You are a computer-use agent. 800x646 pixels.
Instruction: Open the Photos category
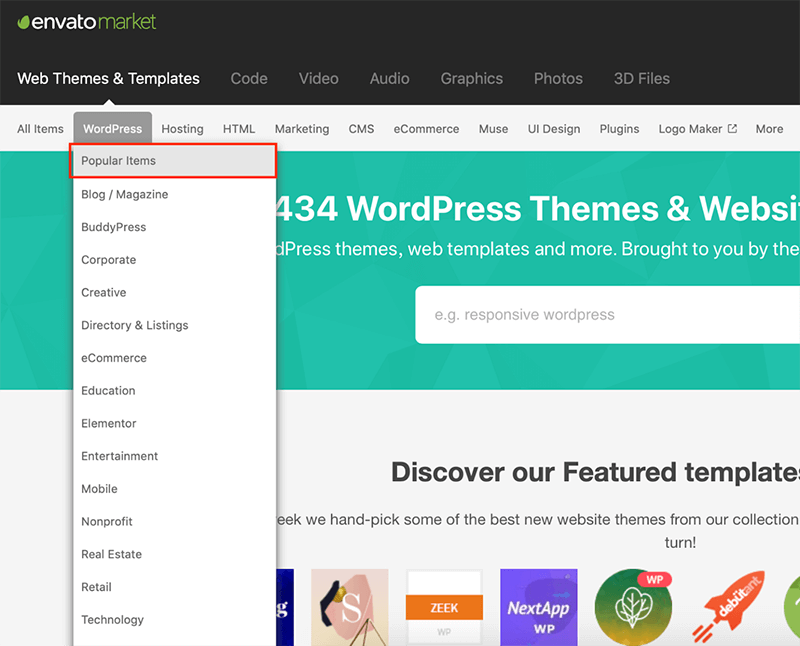(558, 79)
